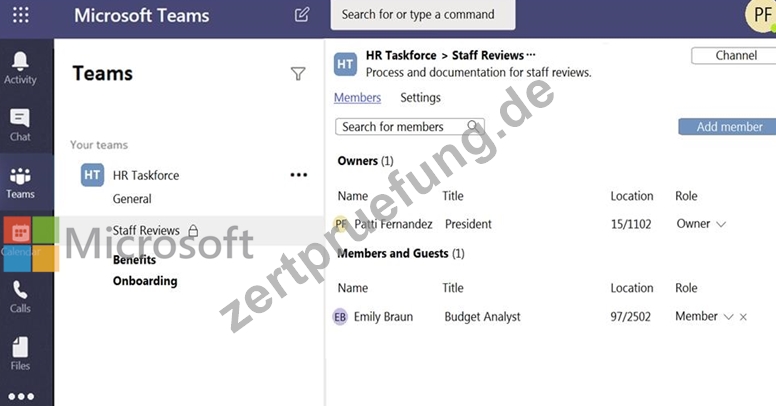The height and width of the screenshot is (406, 776).
Task: Click the new chat compose icon
Action: 302,14
